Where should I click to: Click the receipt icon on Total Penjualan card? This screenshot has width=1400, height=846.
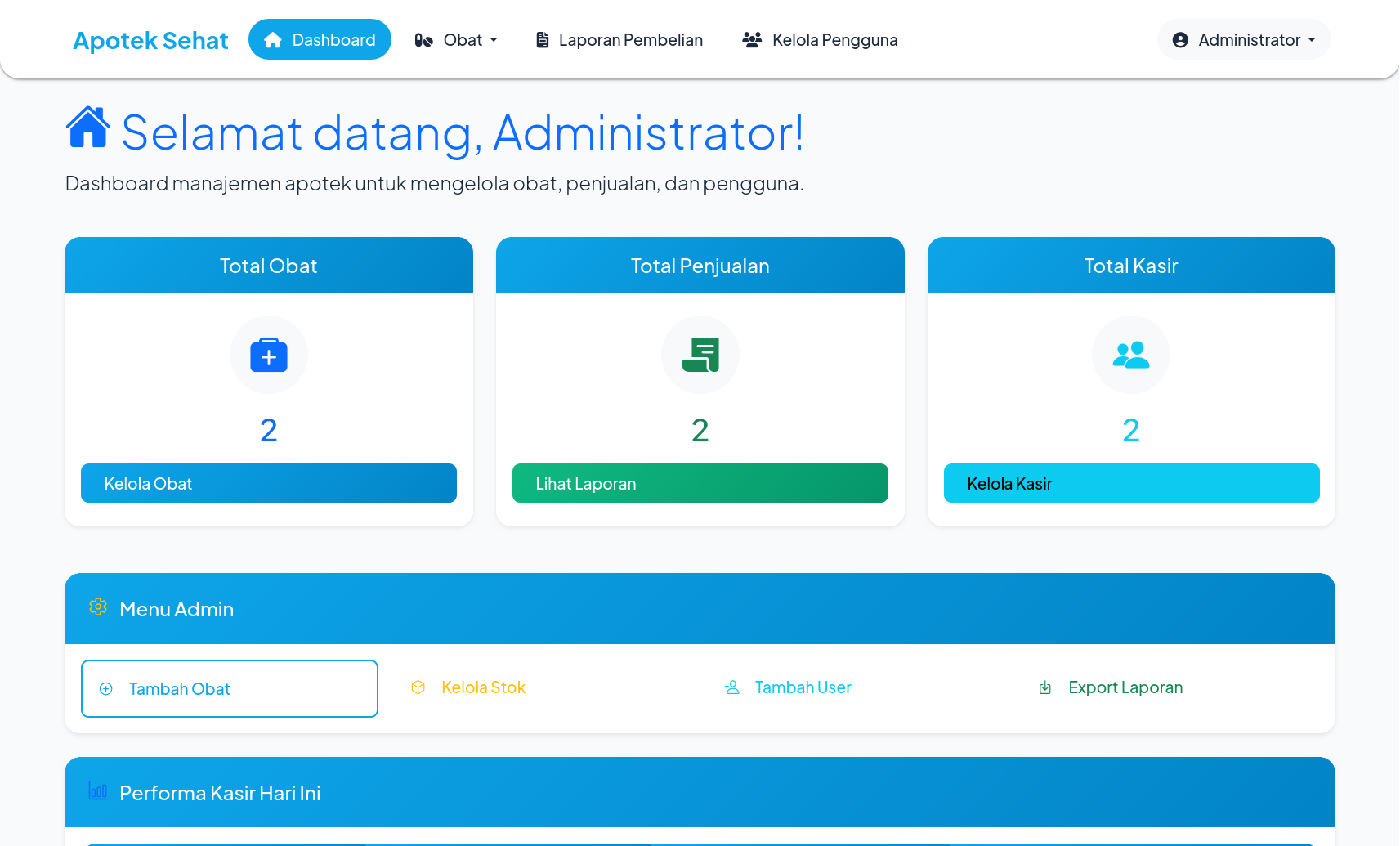click(700, 355)
